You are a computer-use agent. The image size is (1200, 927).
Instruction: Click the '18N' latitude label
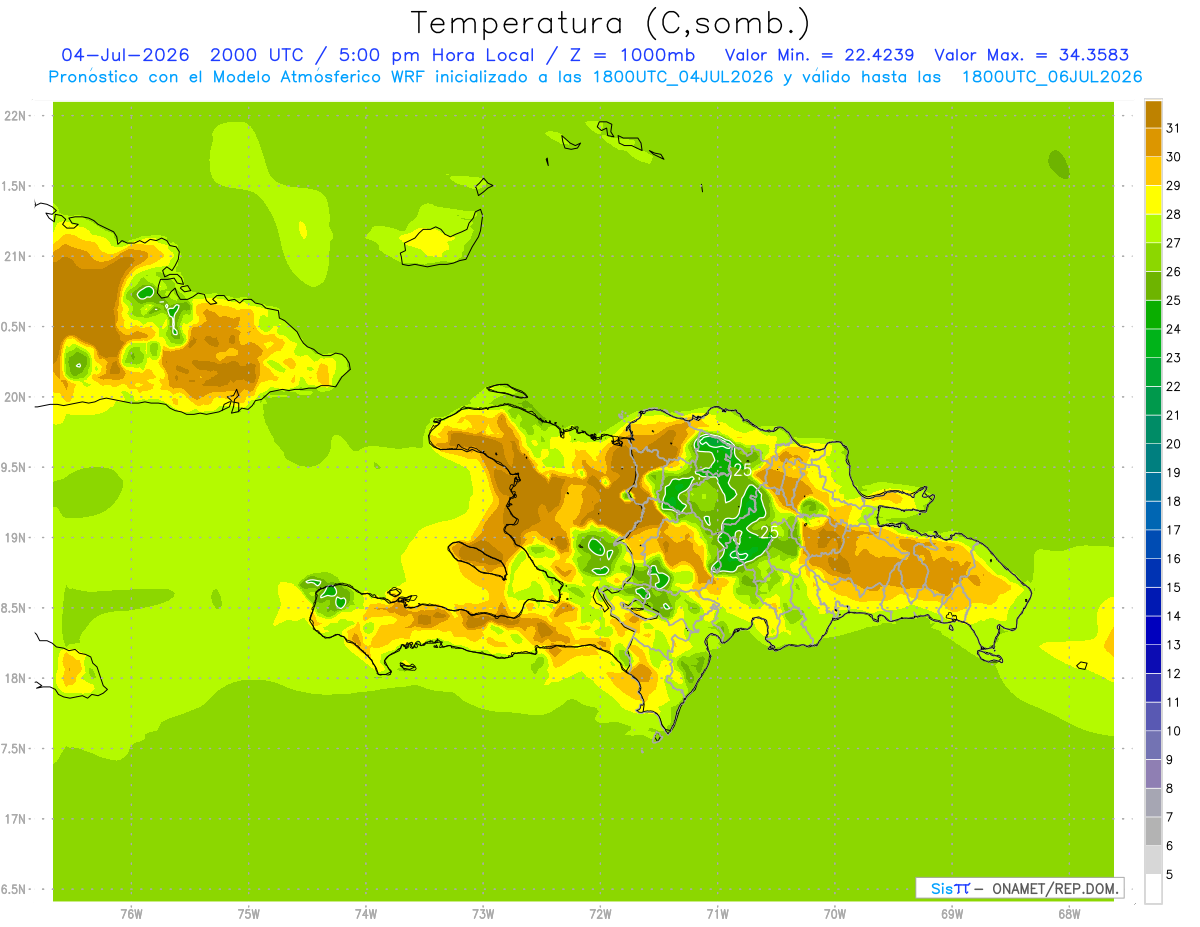pyautogui.click(x=16, y=679)
